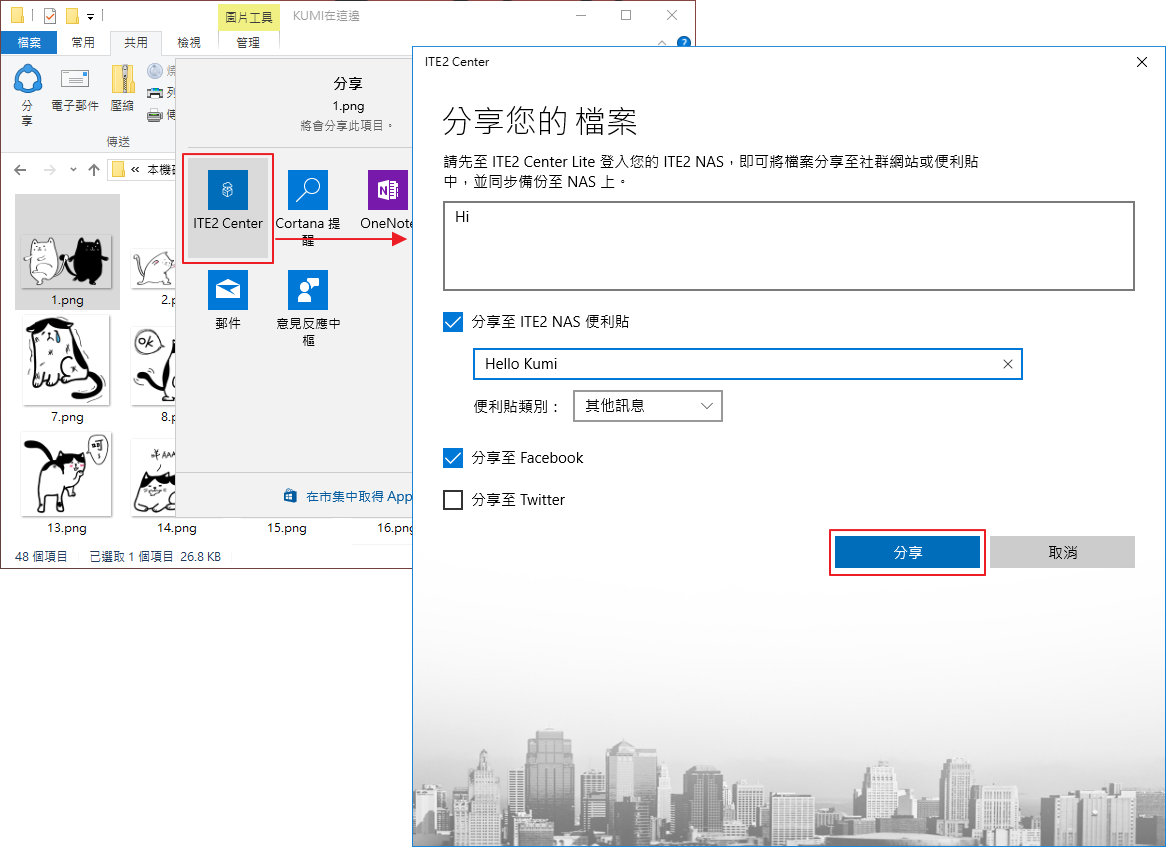Choose OneNote in the share panel
Viewport: 1166px width, 848px height.
pos(387,200)
